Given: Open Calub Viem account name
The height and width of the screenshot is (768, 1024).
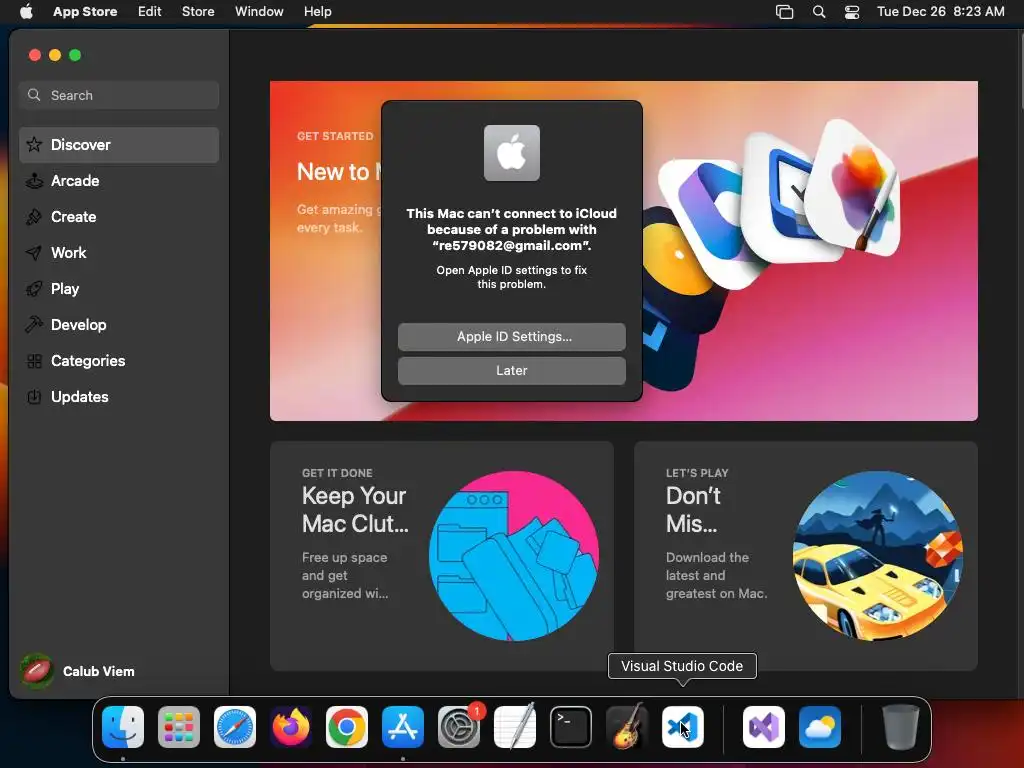Looking at the screenshot, I should point(99,671).
